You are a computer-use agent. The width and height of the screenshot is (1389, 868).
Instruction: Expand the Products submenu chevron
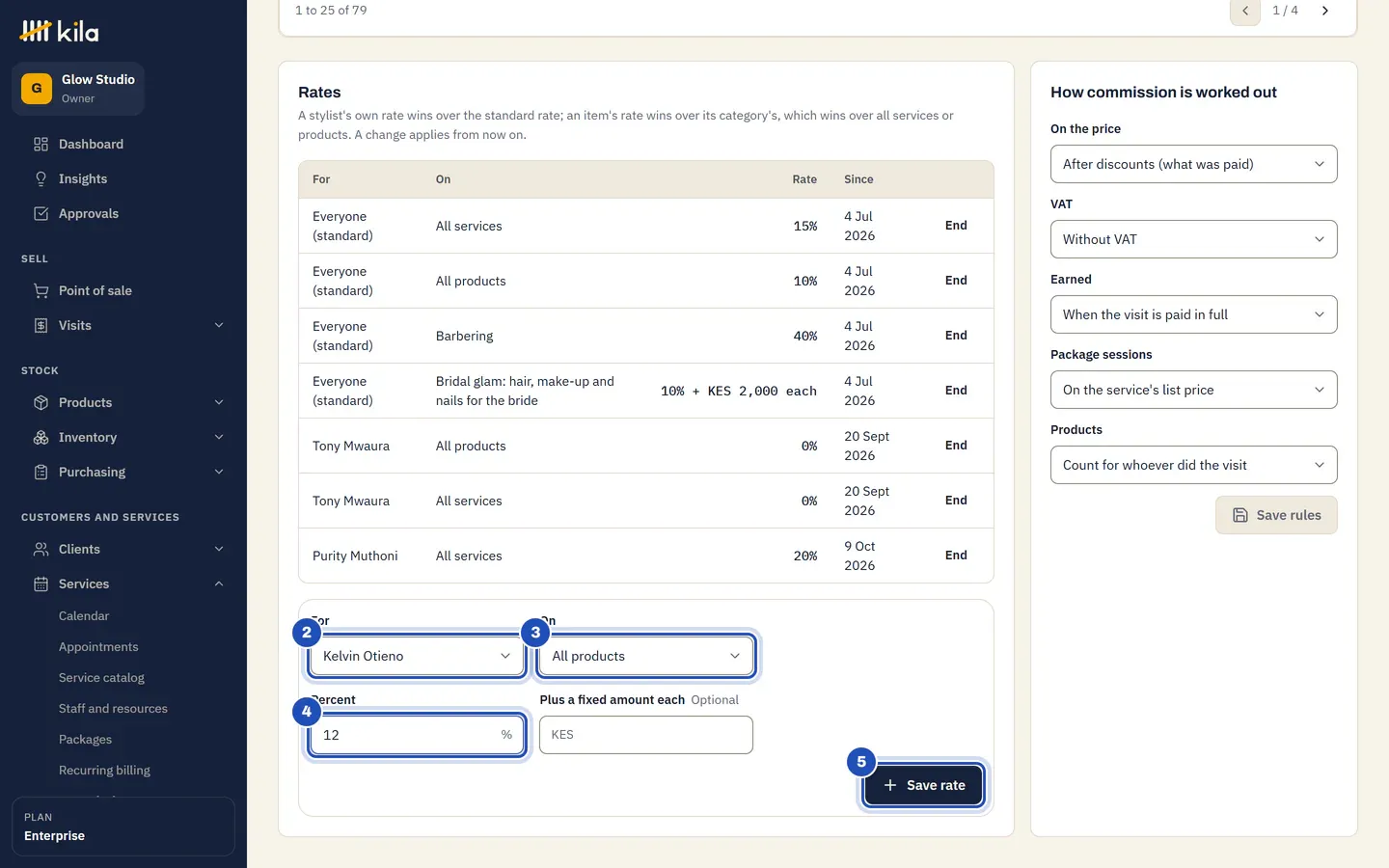coord(219,403)
